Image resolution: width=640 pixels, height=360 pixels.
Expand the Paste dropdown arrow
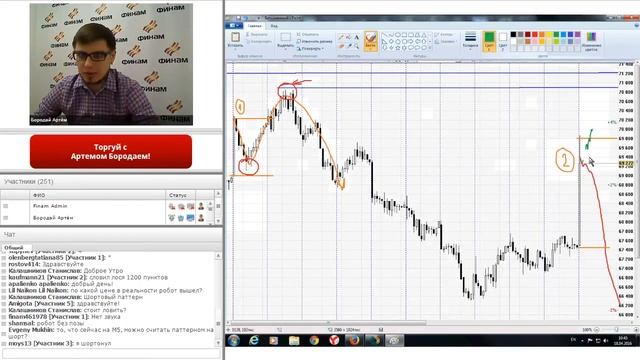(235, 49)
